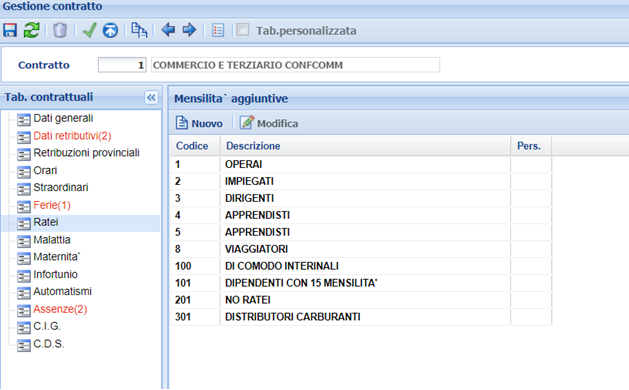Click the green Refresh arrows icon
The width and height of the screenshot is (629, 390).
point(31,30)
